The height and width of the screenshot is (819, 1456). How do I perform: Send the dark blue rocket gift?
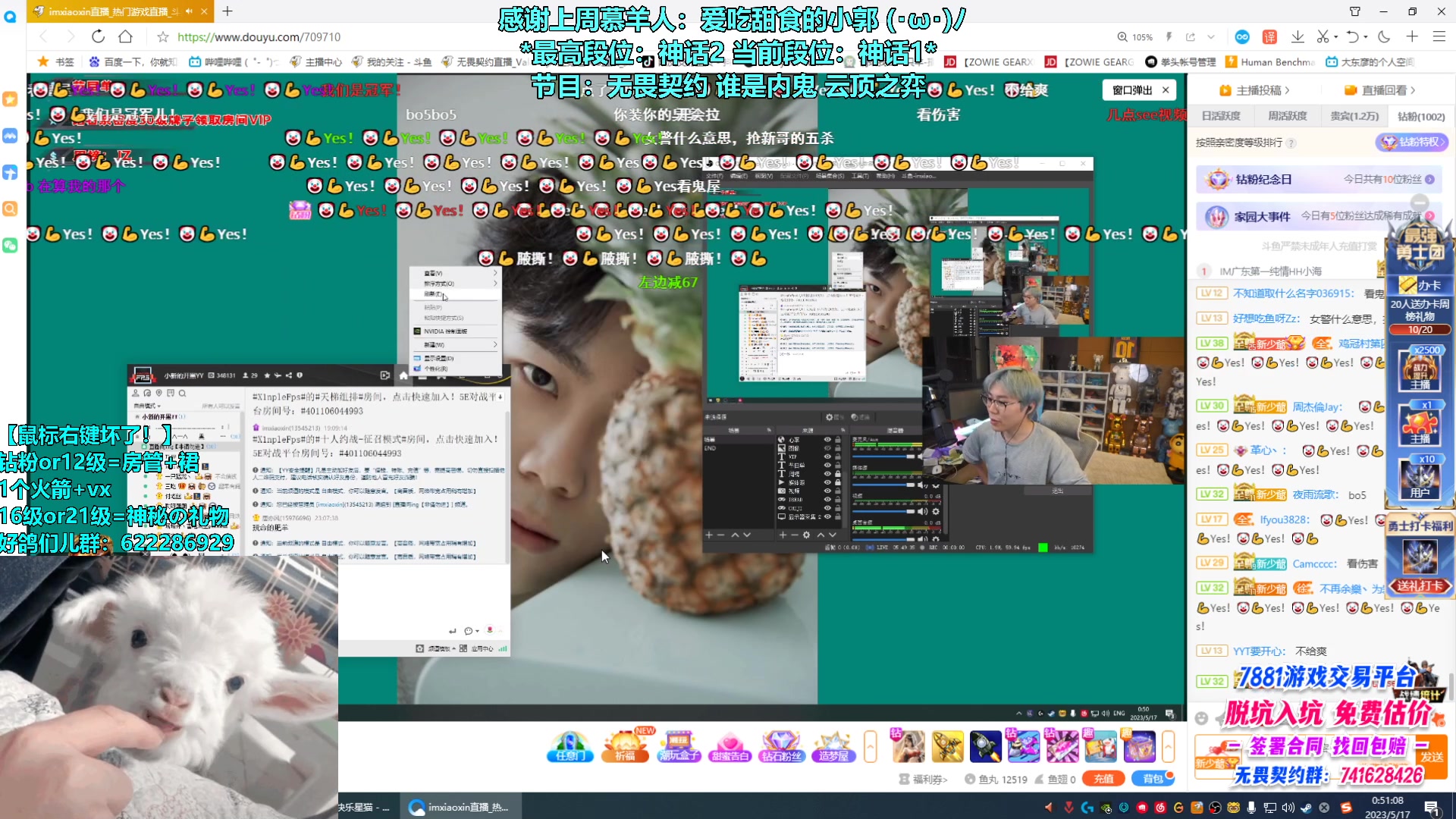pyautogui.click(x=986, y=746)
